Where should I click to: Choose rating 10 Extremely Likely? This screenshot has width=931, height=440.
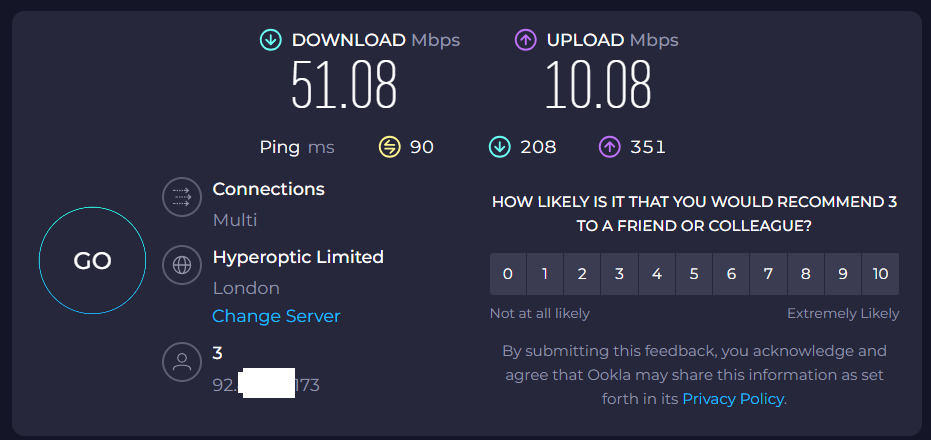coord(880,274)
